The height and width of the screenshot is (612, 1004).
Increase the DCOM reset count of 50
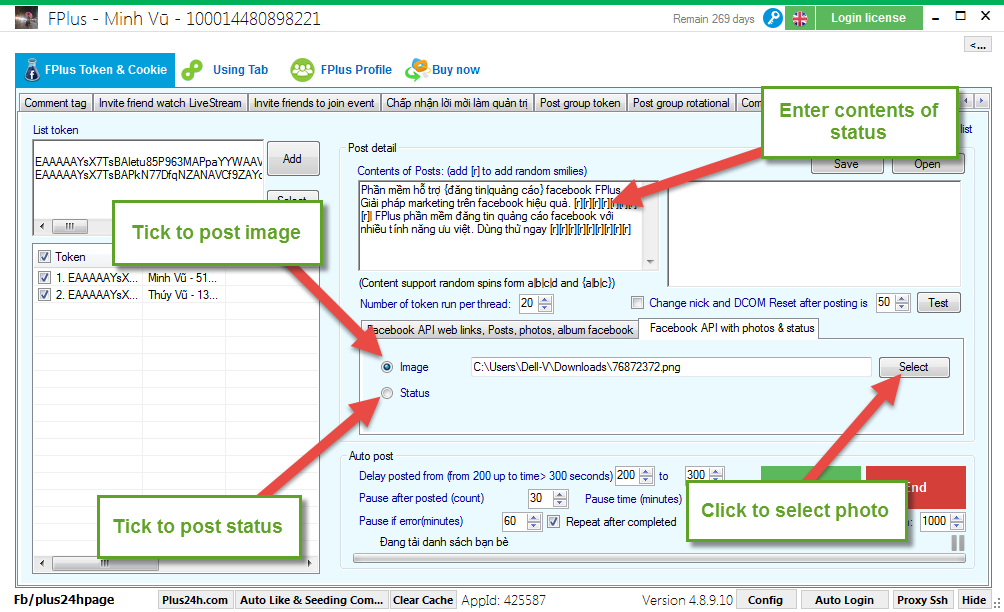(902, 298)
